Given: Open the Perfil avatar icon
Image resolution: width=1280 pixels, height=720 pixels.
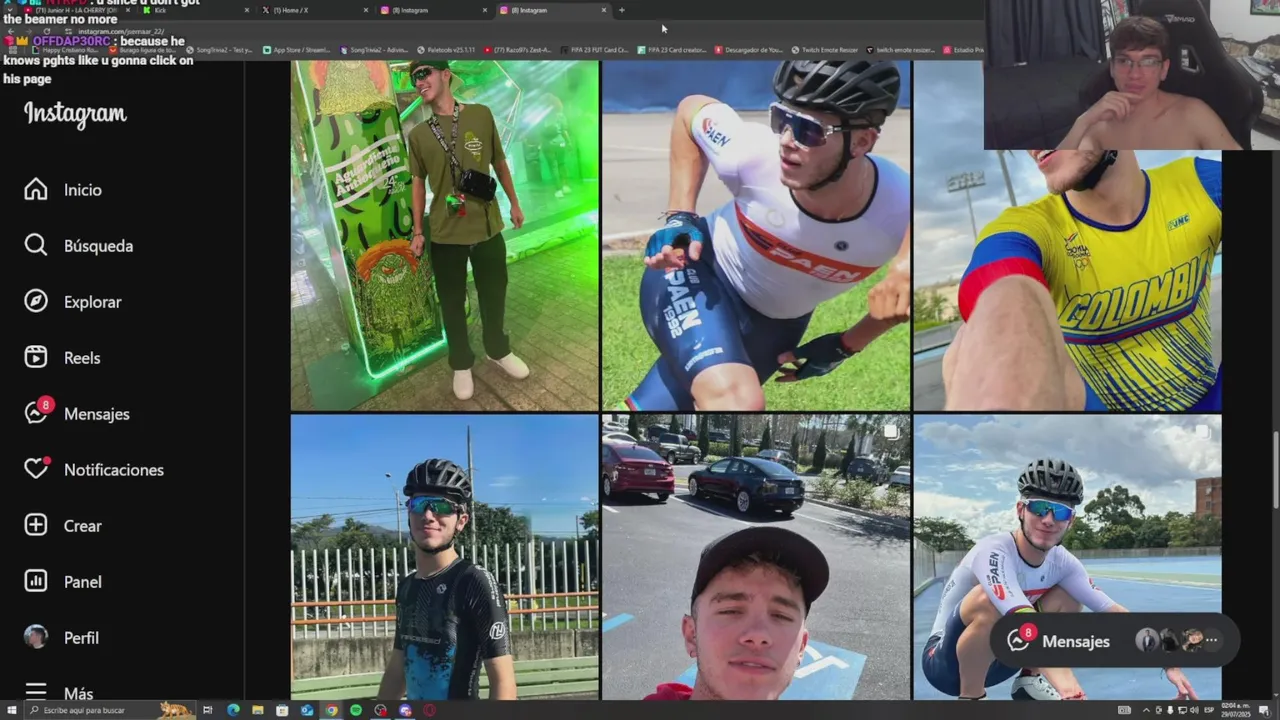Looking at the screenshot, I should tap(36, 637).
